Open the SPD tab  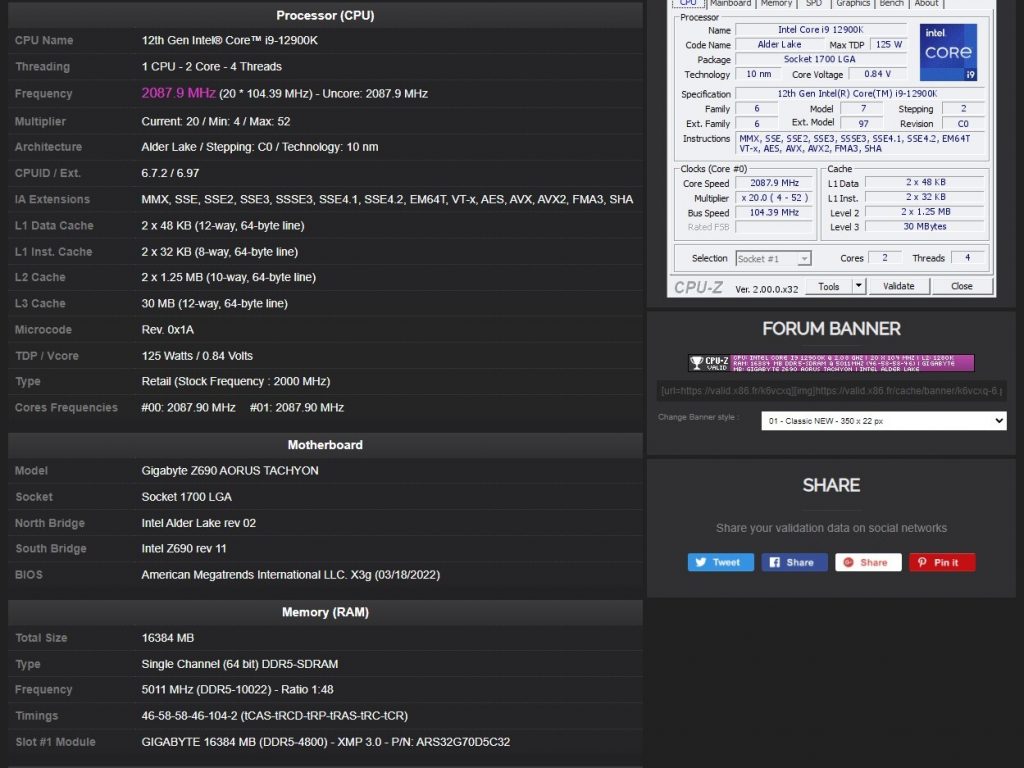(x=814, y=4)
